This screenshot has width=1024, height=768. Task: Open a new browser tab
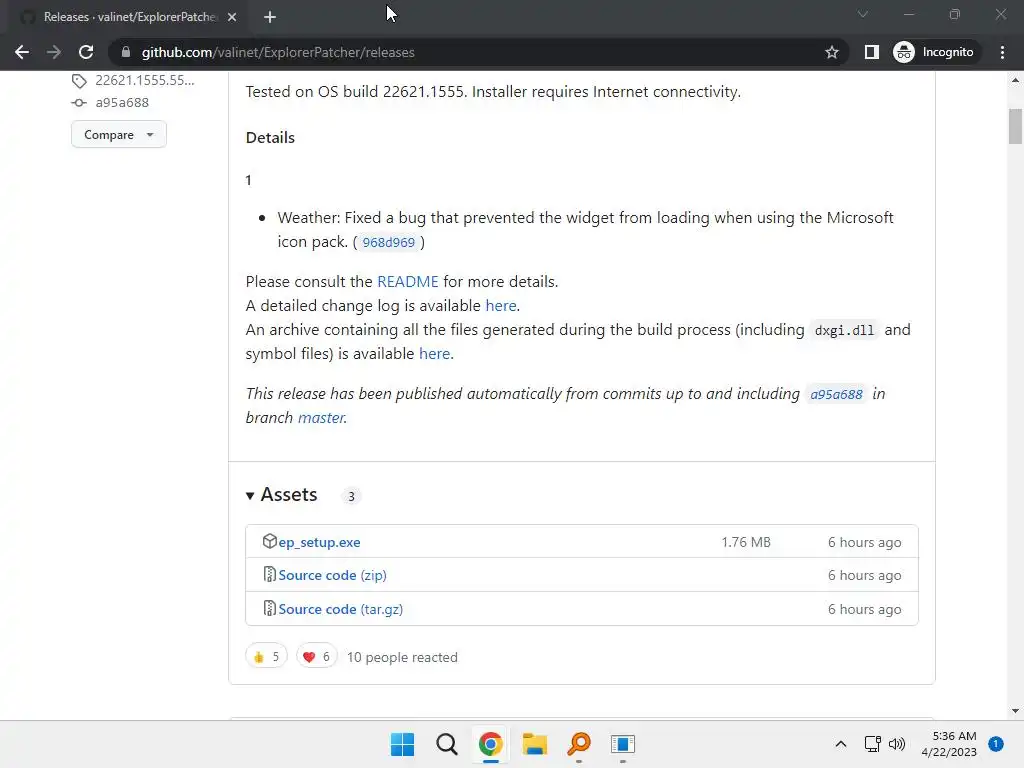270,17
